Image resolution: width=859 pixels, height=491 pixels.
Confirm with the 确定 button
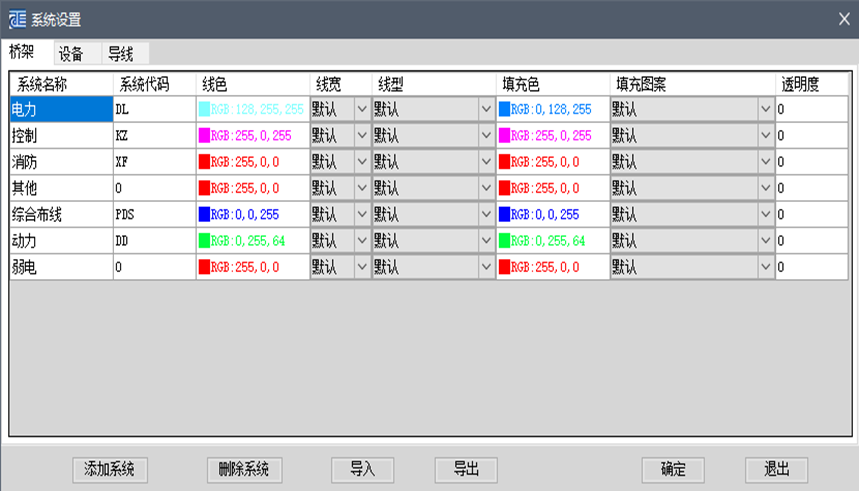[x=673, y=470]
